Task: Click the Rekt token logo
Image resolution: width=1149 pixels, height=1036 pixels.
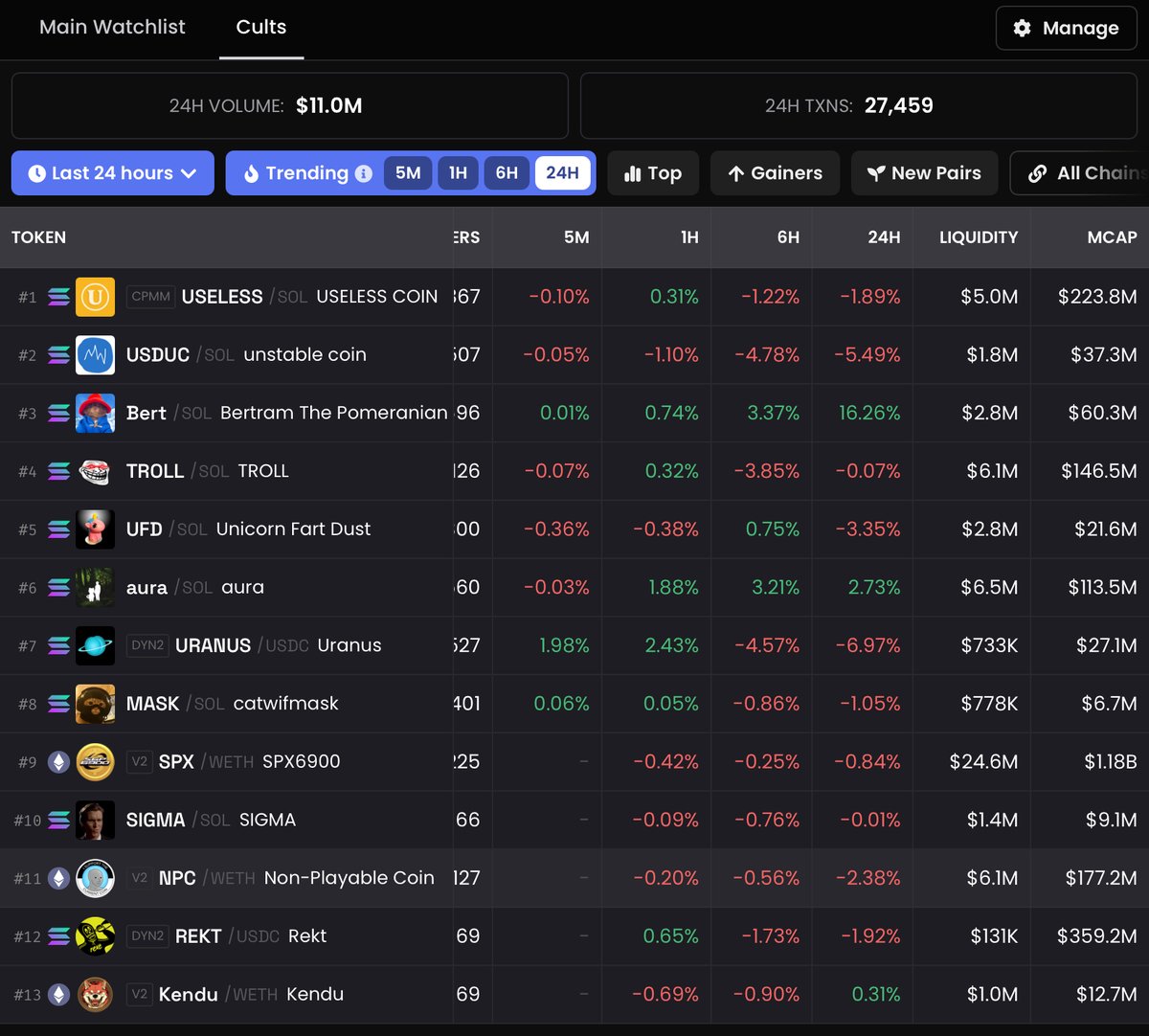Action: coord(95,936)
